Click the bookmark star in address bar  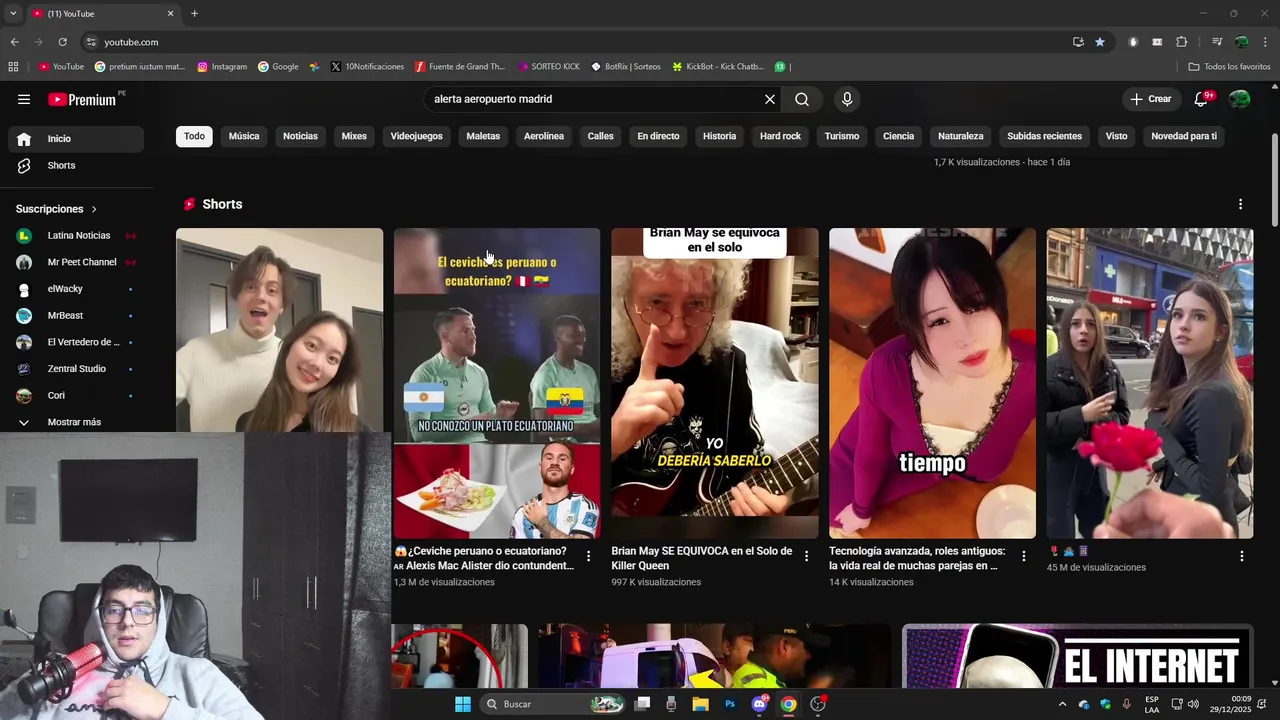click(1100, 42)
